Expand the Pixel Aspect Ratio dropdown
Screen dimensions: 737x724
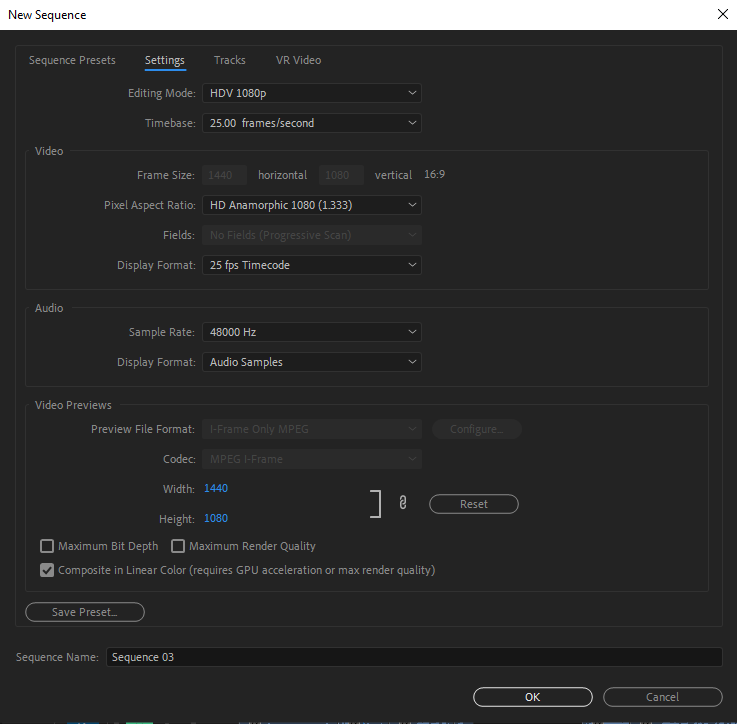pos(311,205)
